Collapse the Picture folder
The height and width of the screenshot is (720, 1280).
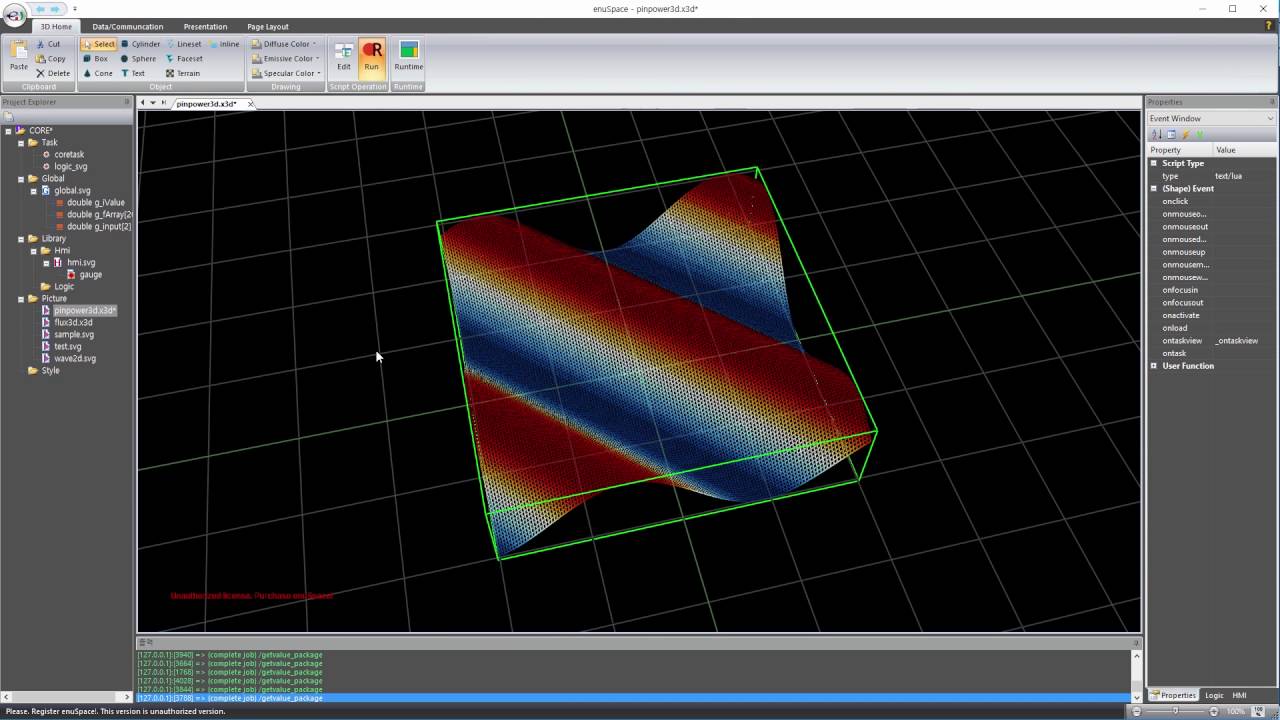click(x=20, y=299)
